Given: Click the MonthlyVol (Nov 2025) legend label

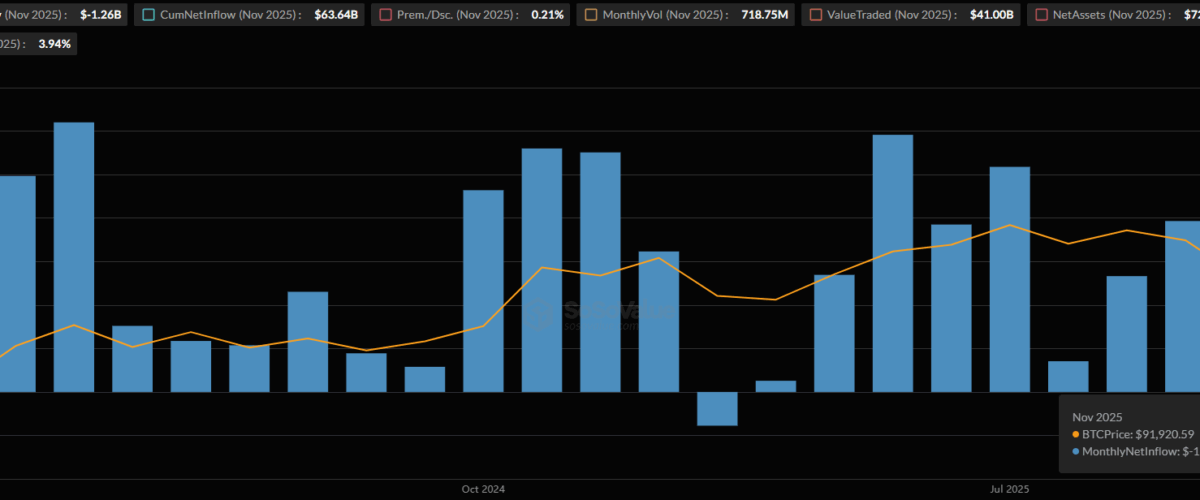Looking at the screenshot, I should click(662, 15).
